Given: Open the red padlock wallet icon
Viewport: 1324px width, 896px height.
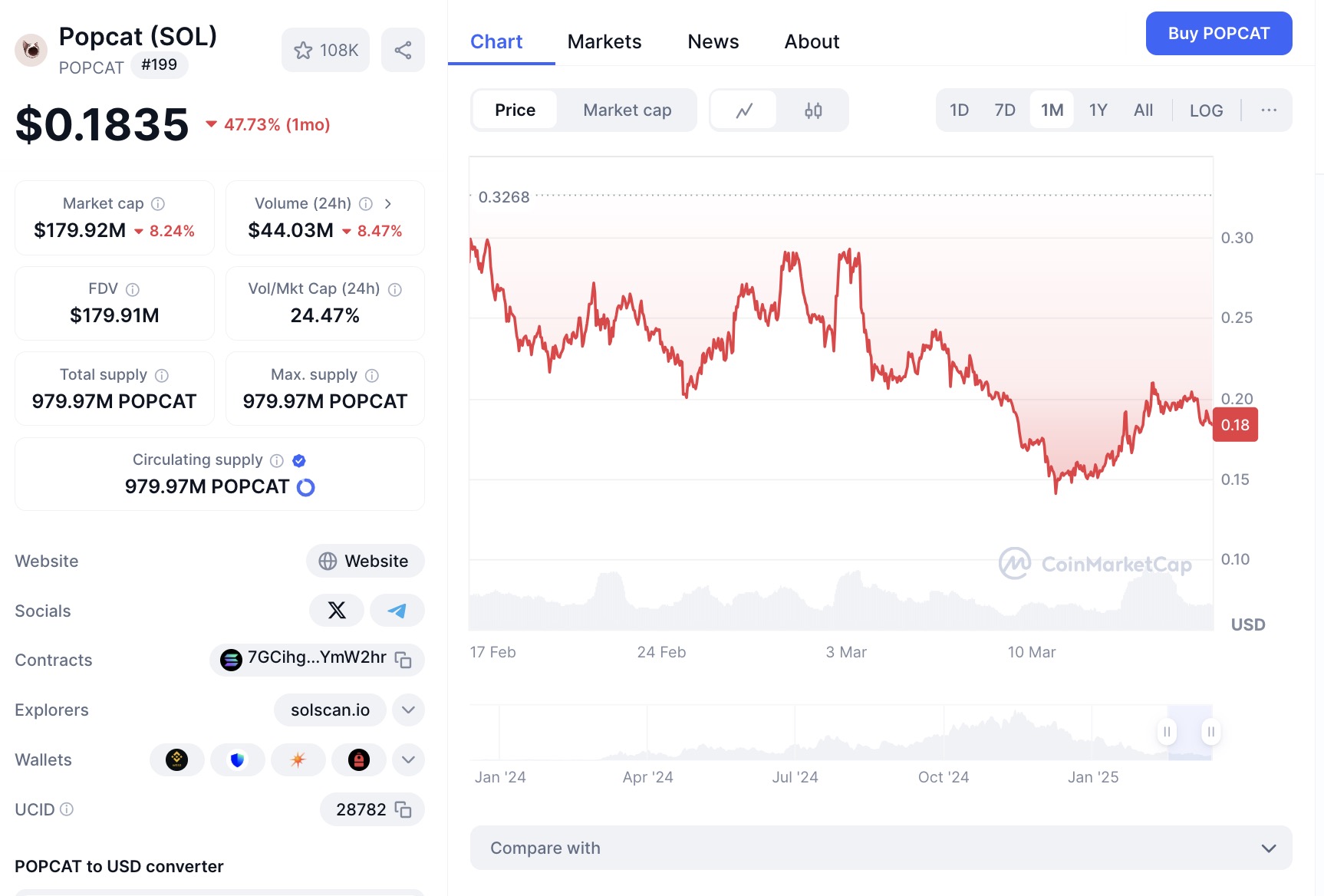Looking at the screenshot, I should pyautogui.click(x=359, y=759).
